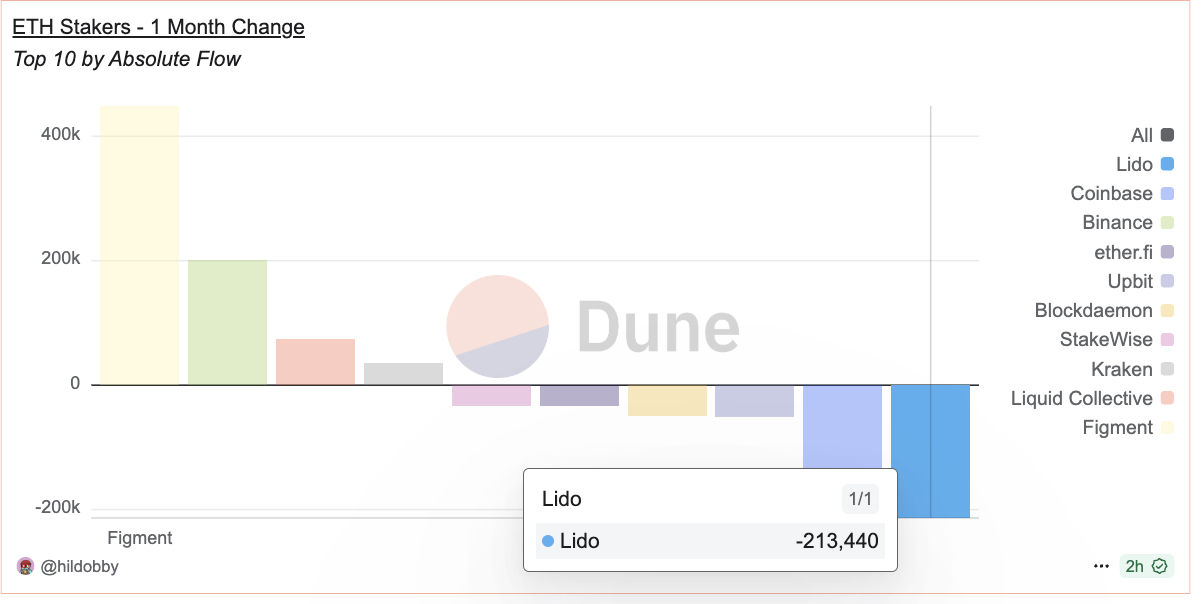Image resolution: width=1202 pixels, height=604 pixels.
Task: Click the @hildobby author avatar
Action: pyautogui.click(x=26, y=566)
